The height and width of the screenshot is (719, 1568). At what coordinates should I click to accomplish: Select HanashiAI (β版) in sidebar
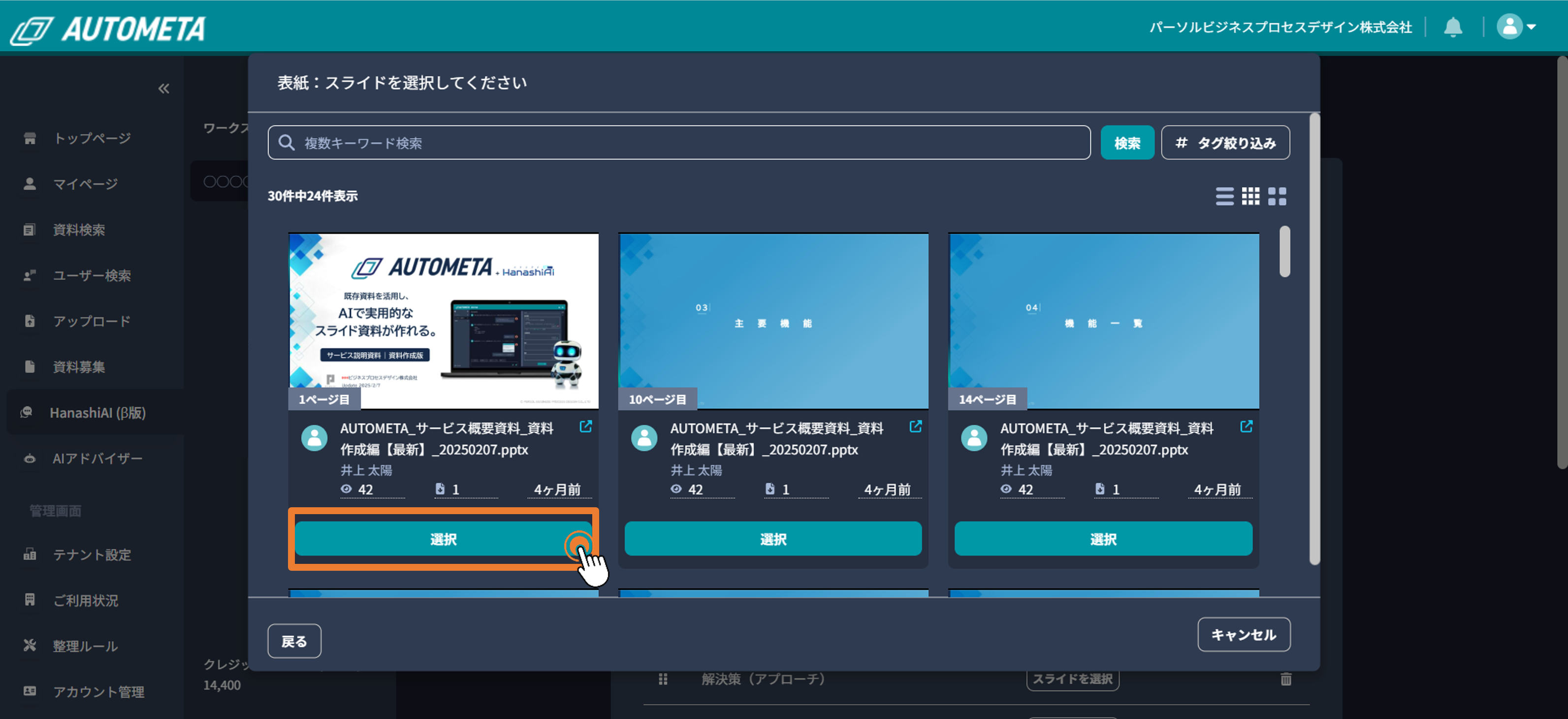pos(95,412)
